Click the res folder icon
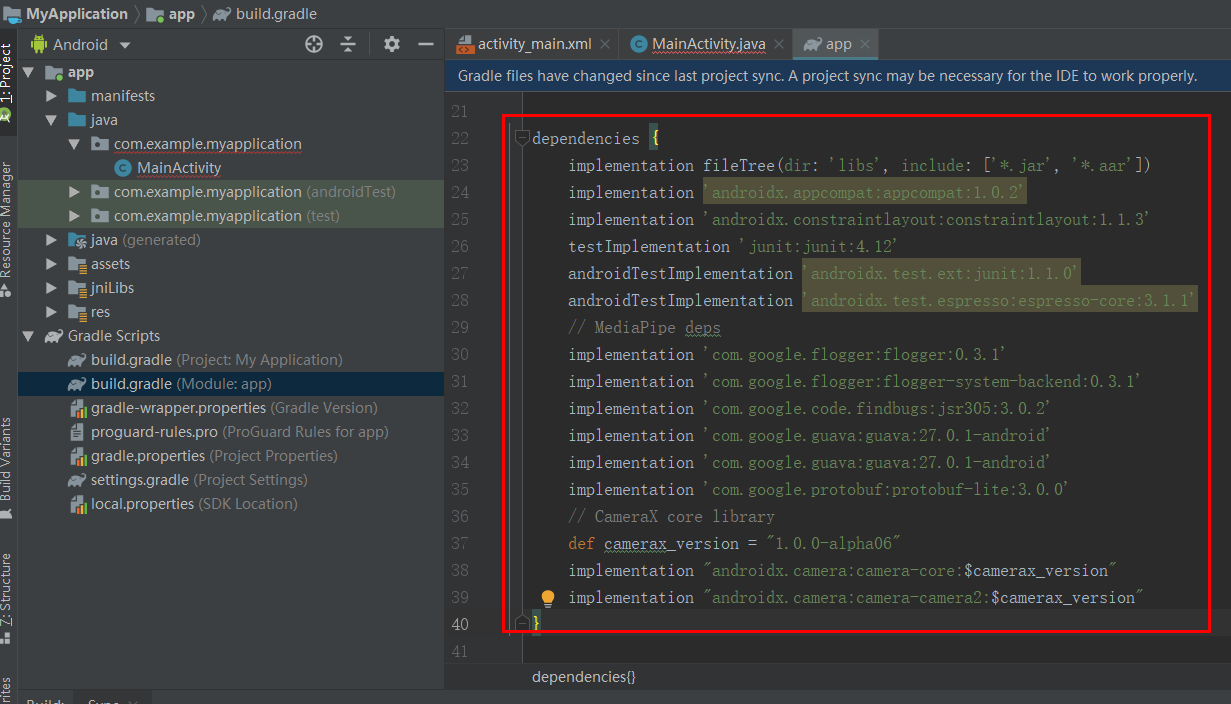The height and width of the screenshot is (704, 1231). point(76,312)
